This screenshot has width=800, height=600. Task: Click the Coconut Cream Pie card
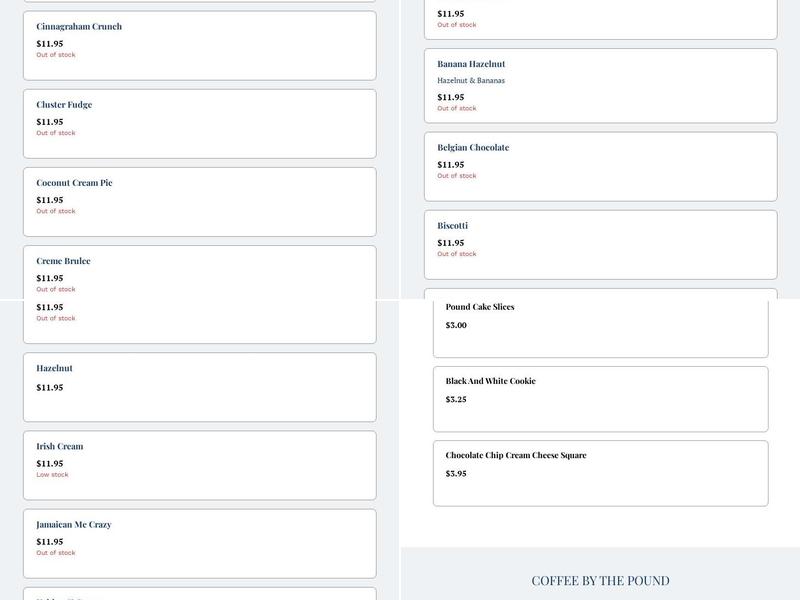point(199,201)
